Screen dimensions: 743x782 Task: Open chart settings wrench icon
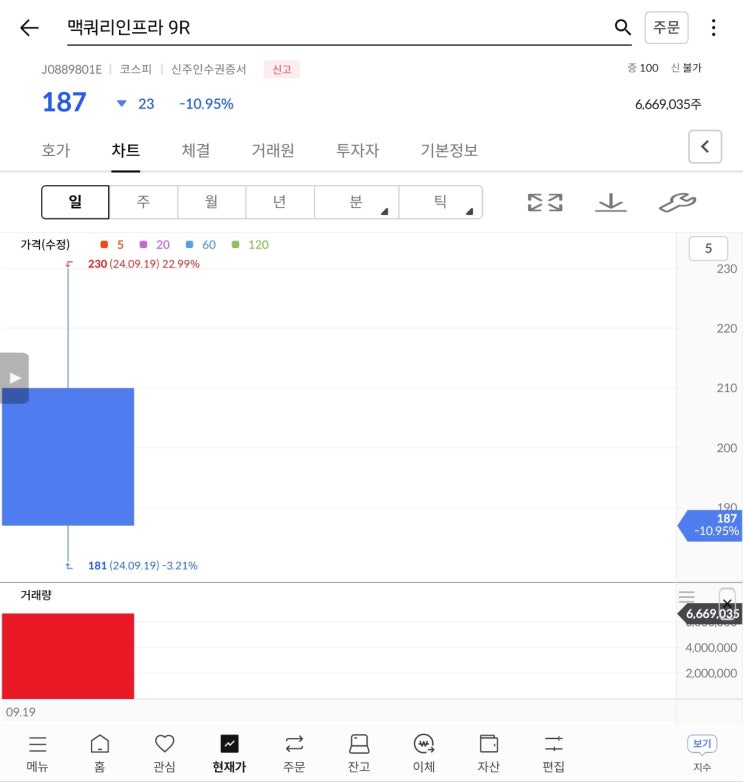(x=677, y=202)
